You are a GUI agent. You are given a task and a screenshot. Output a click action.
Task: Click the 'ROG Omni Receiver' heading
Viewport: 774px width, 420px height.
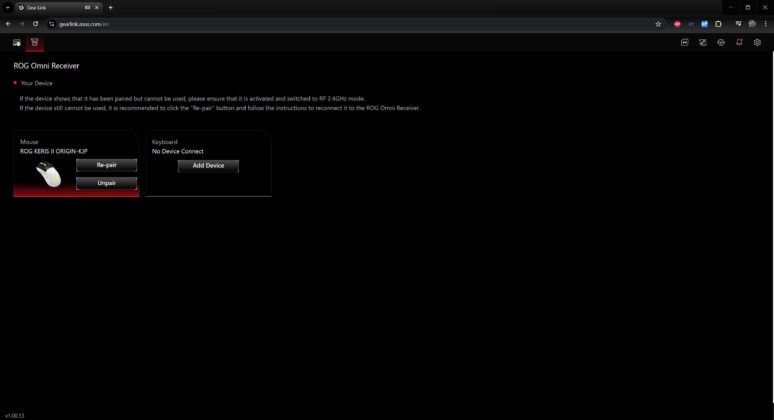[46, 66]
